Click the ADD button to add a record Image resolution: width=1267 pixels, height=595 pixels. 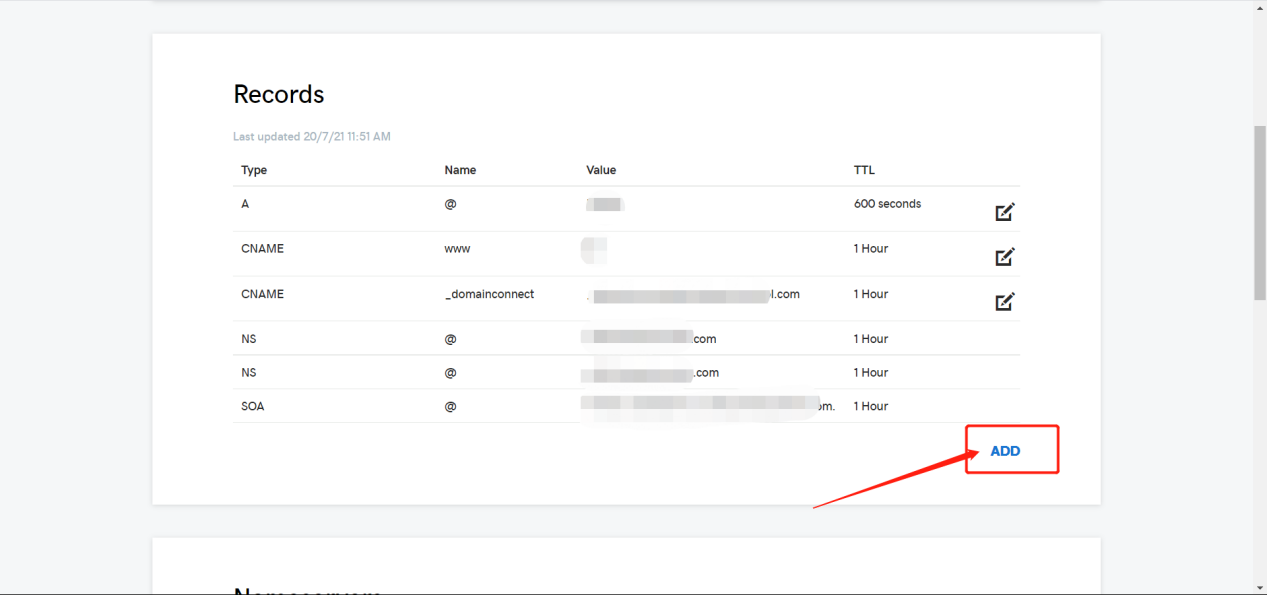(1005, 451)
